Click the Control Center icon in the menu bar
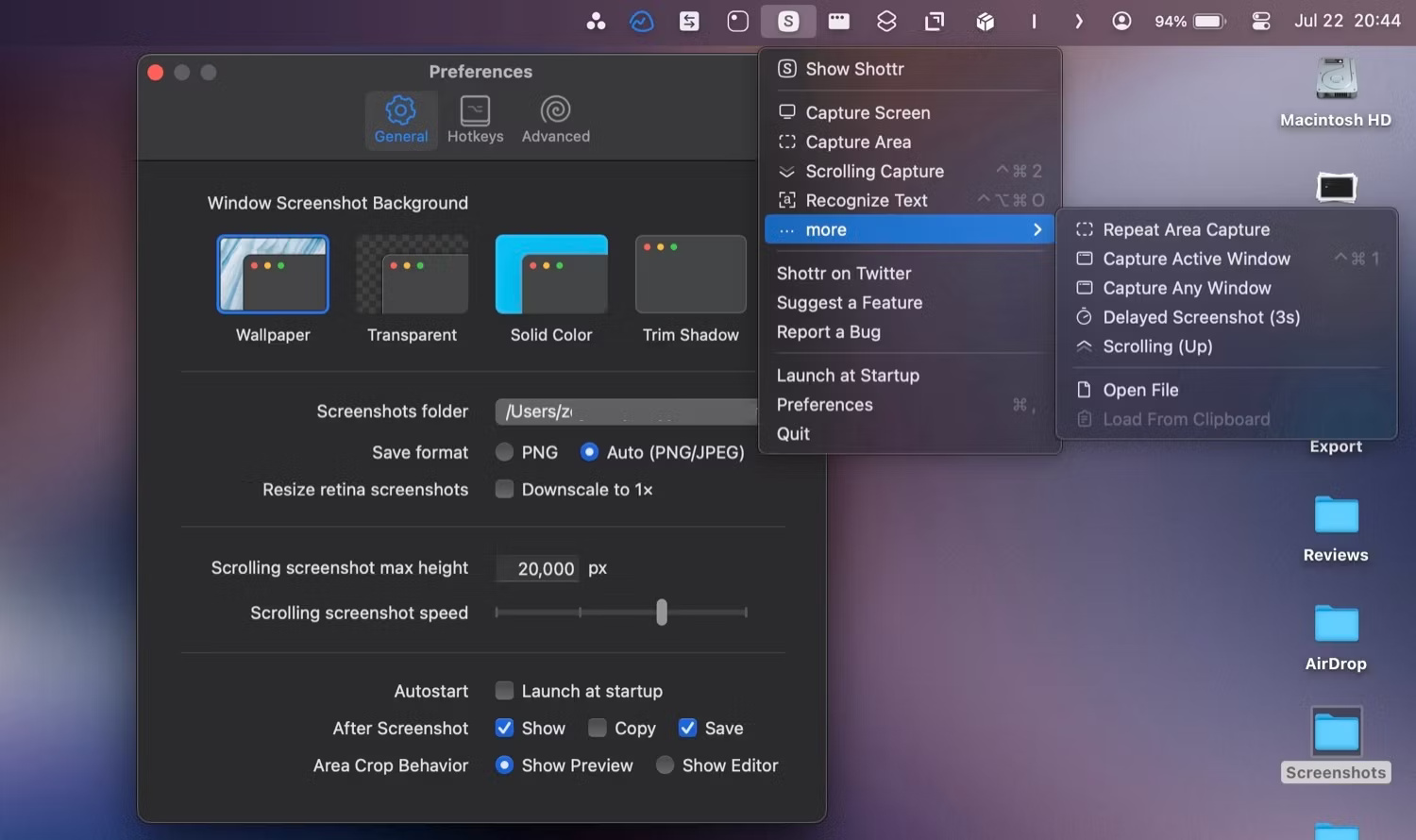This screenshot has height=840, width=1416. pos(1260,21)
